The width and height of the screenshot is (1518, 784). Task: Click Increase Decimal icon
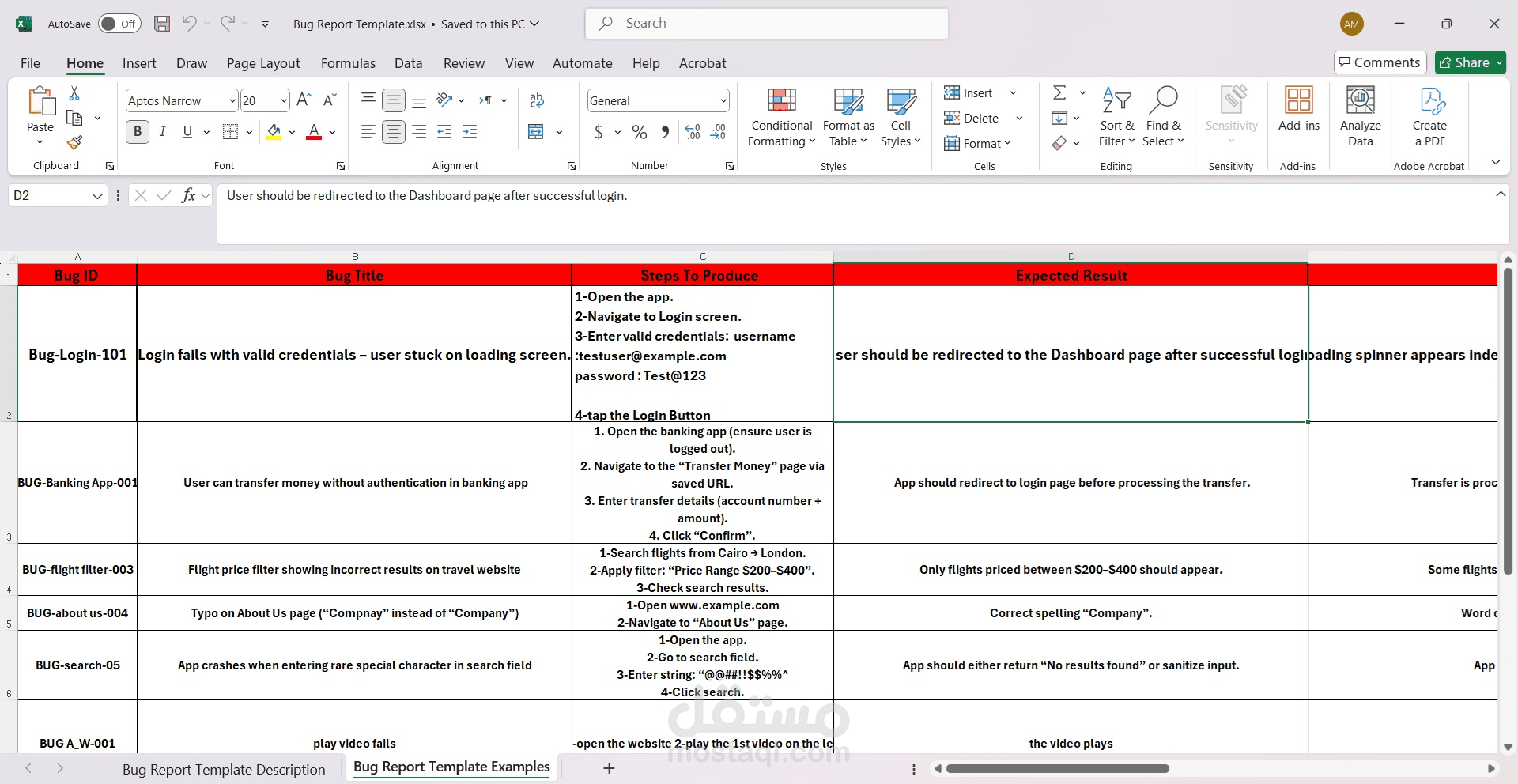pyautogui.click(x=693, y=132)
